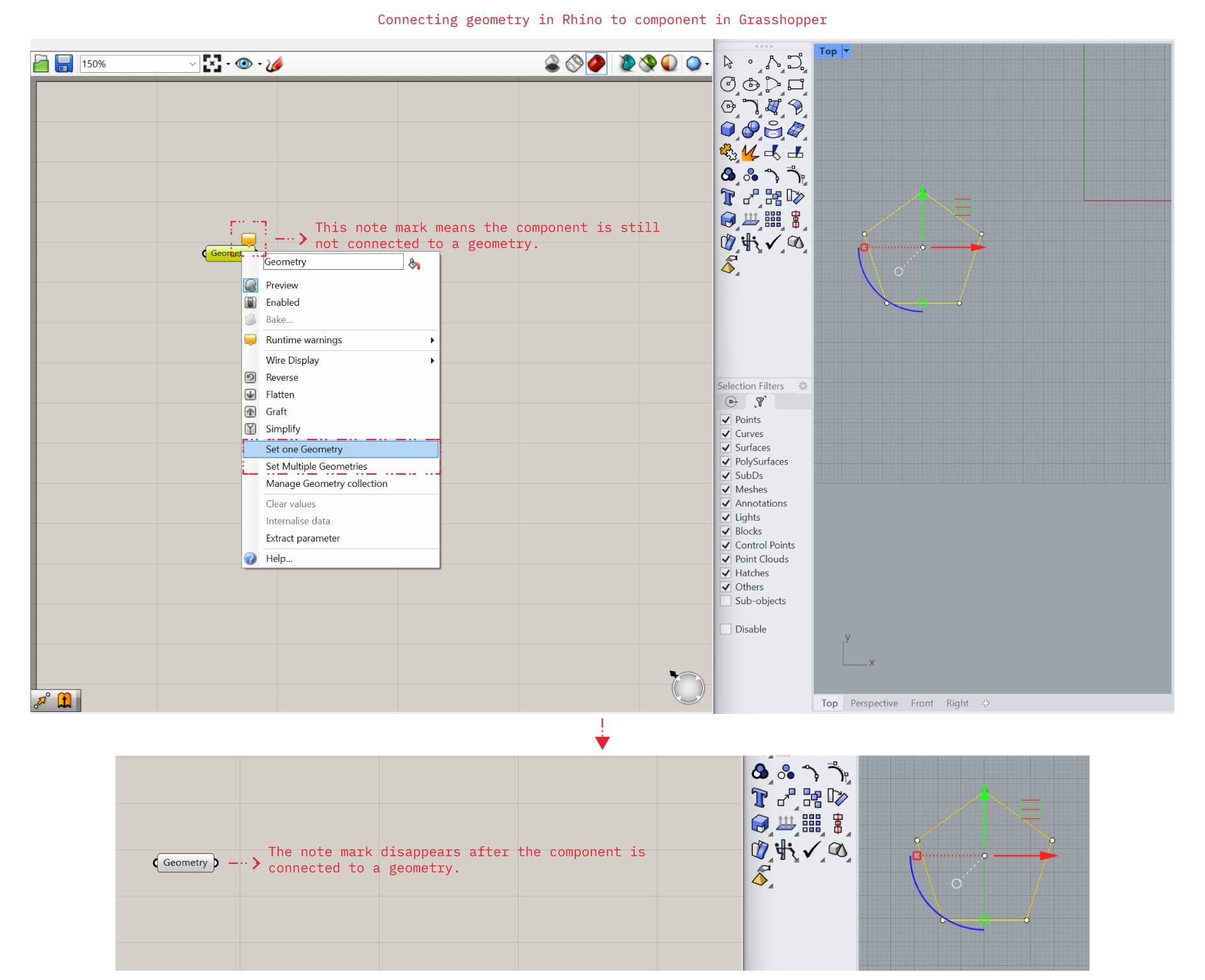Open the 150% zoom level dropdown
This screenshot has height=980, width=1205.
pyautogui.click(x=192, y=64)
